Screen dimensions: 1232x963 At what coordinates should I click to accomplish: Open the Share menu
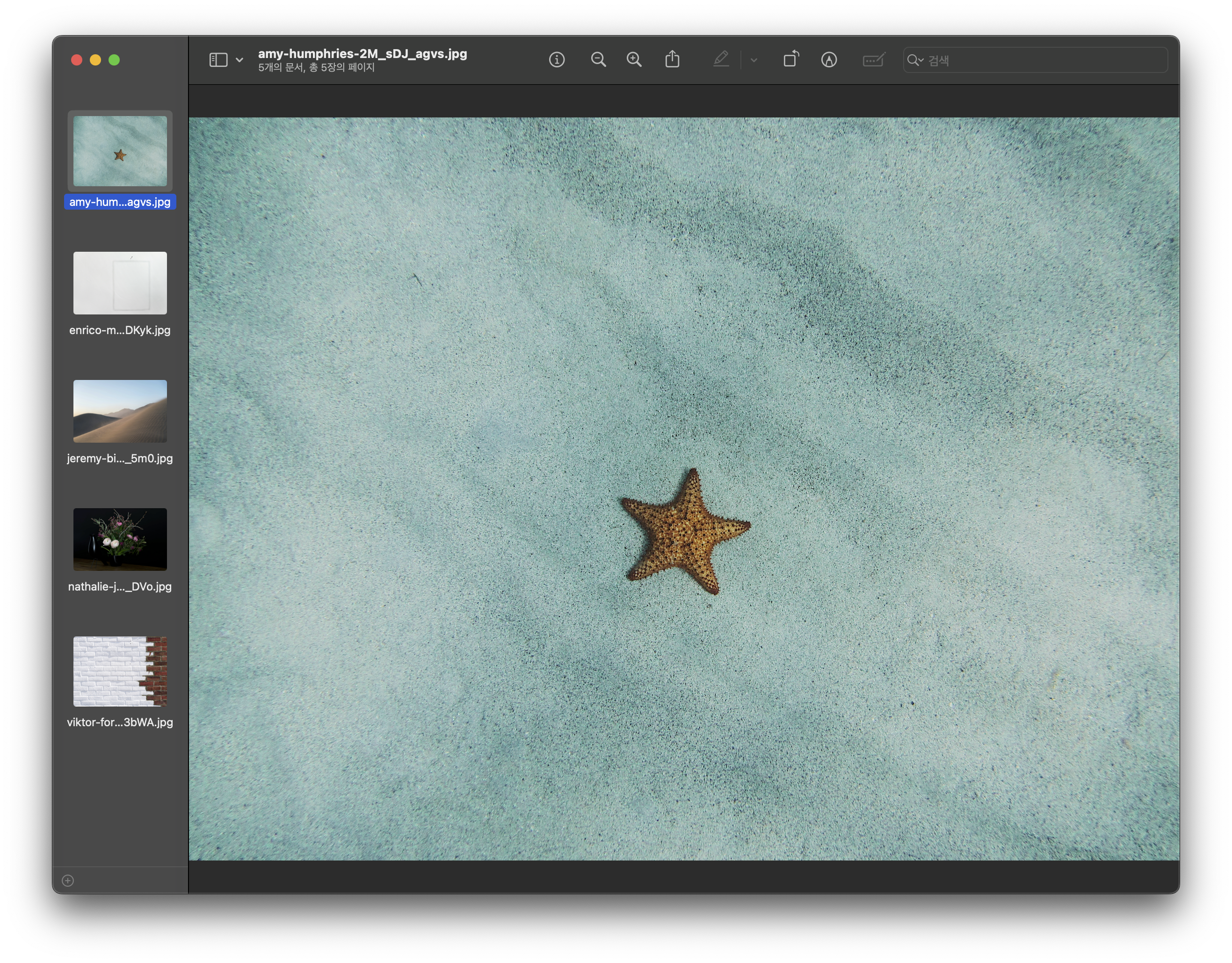click(x=672, y=60)
